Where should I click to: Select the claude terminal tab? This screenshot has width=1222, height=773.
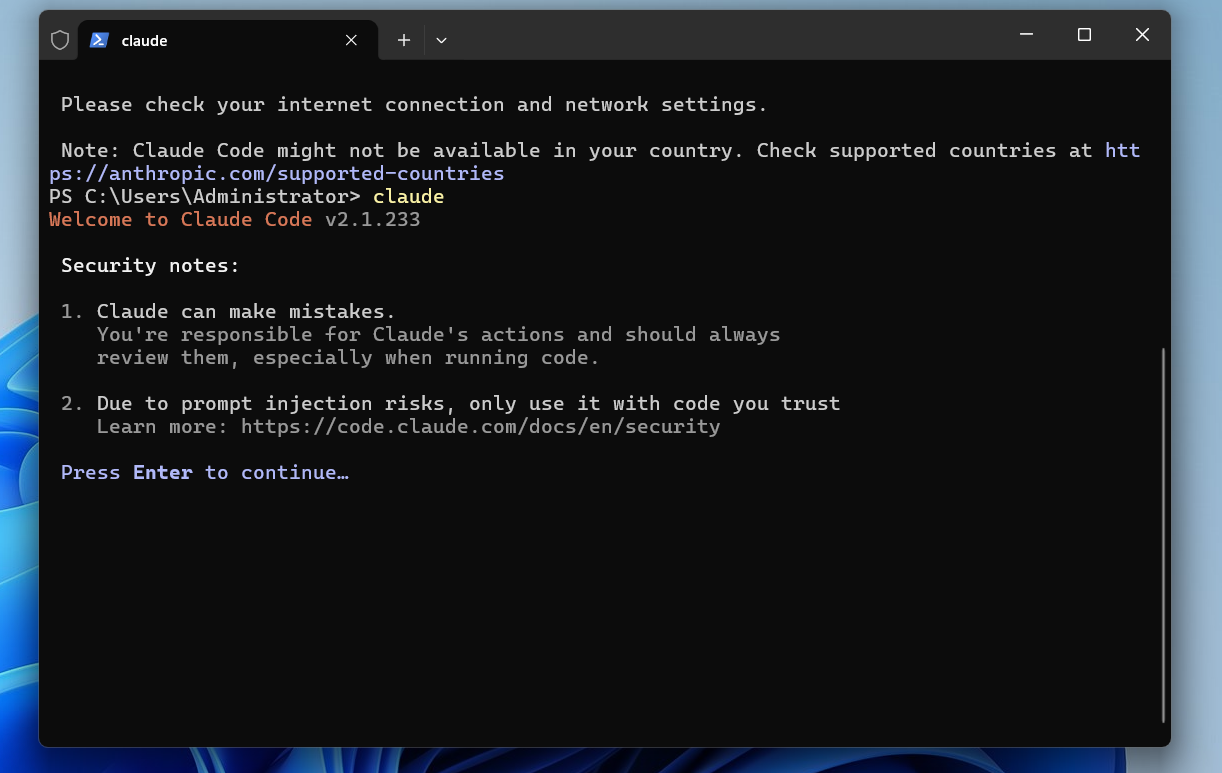(x=228, y=40)
